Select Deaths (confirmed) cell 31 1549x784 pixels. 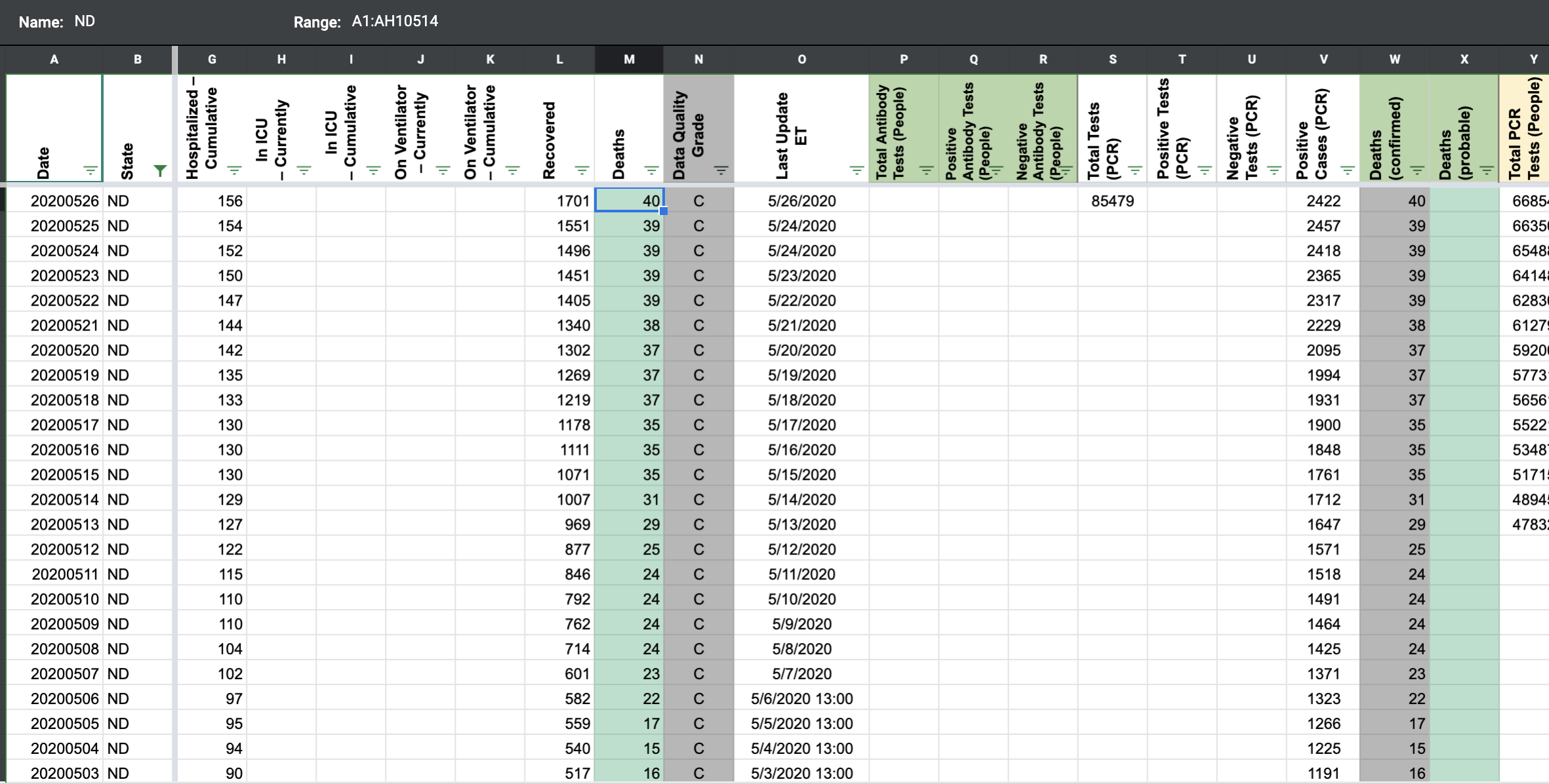tap(1394, 500)
